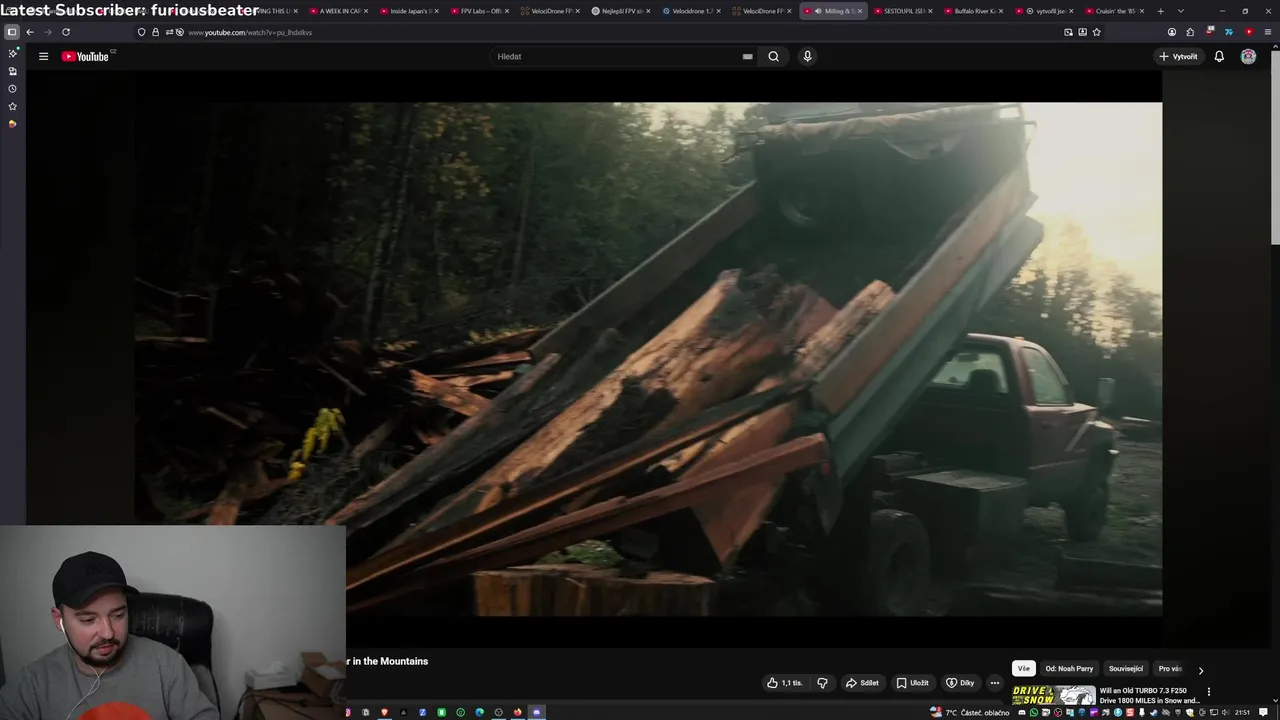This screenshot has width=1280, height=720.
Task: Click the Díky thanks button
Action: pos(960,683)
